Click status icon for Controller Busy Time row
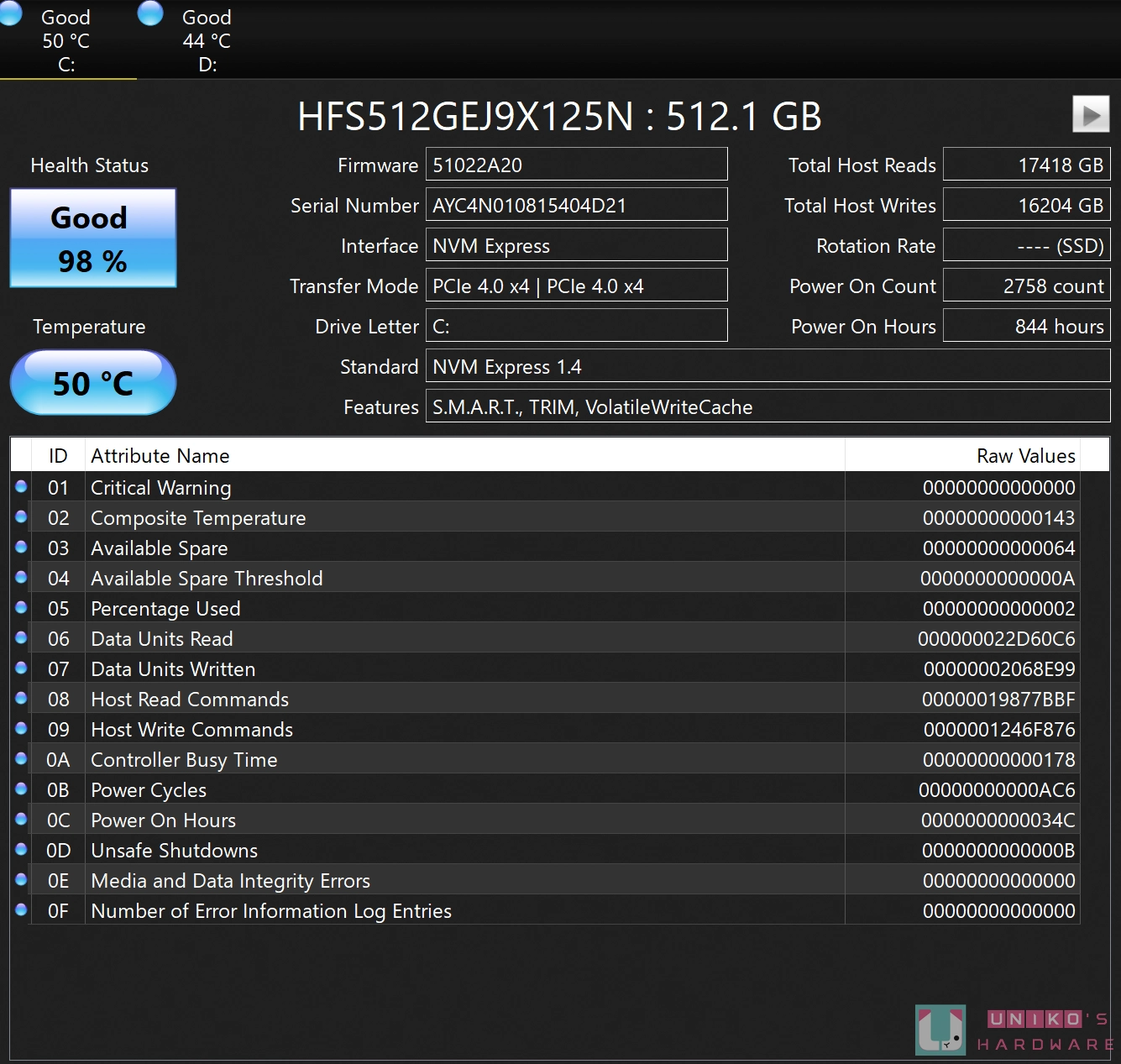This screenshot has height=1064, width=1121. tap(21, 758)
